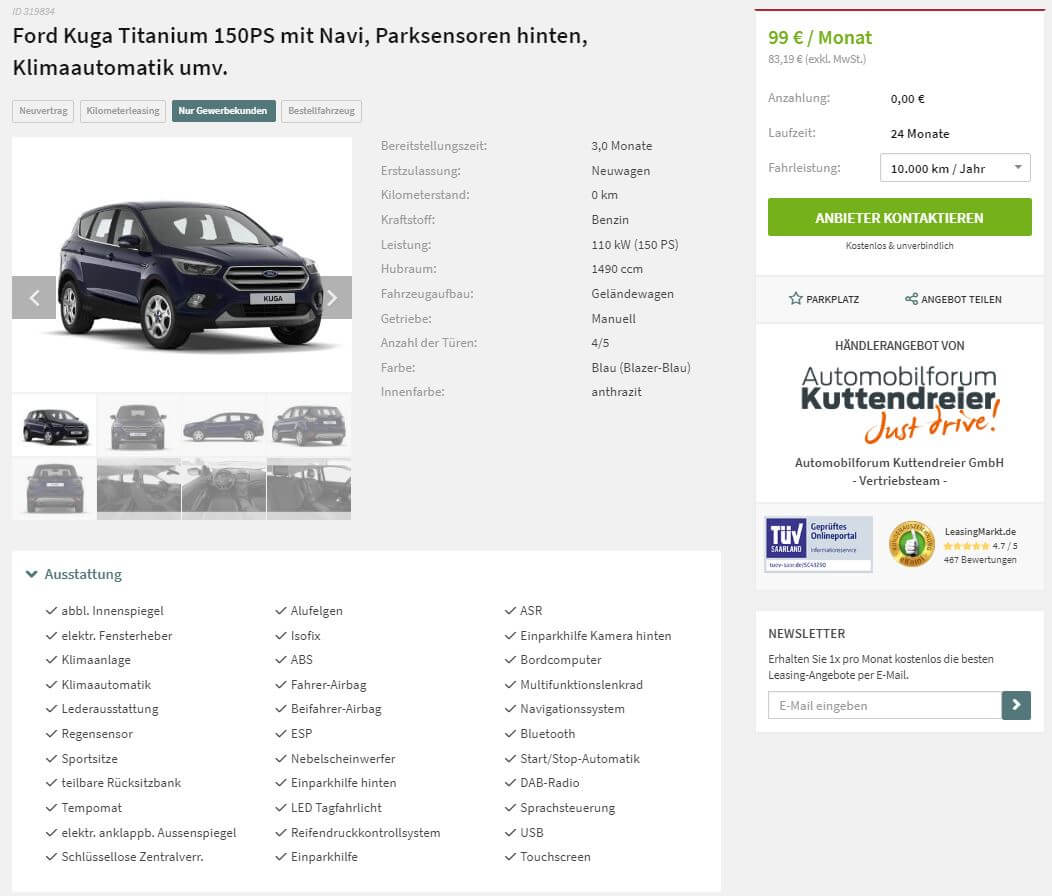
Task: Select the Bestellfahrzeug tag
Action: point(321,111)
